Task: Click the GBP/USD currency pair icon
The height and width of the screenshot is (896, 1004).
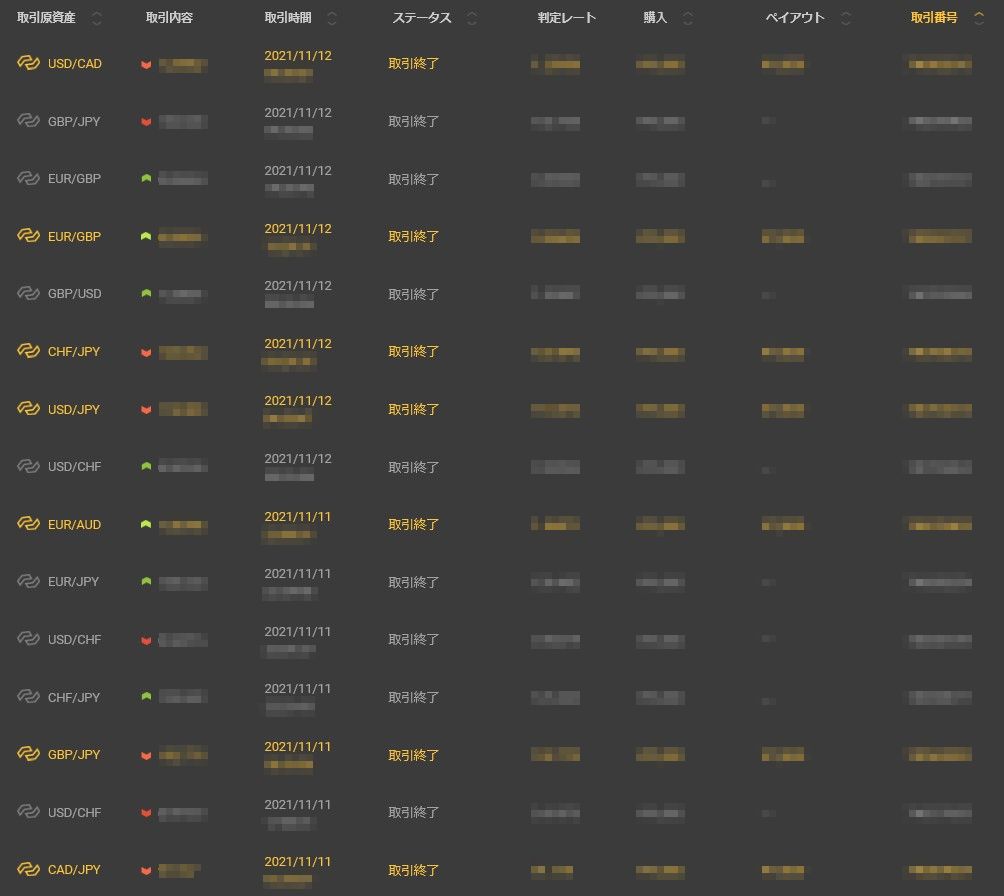Action: [x=28, y=294]
